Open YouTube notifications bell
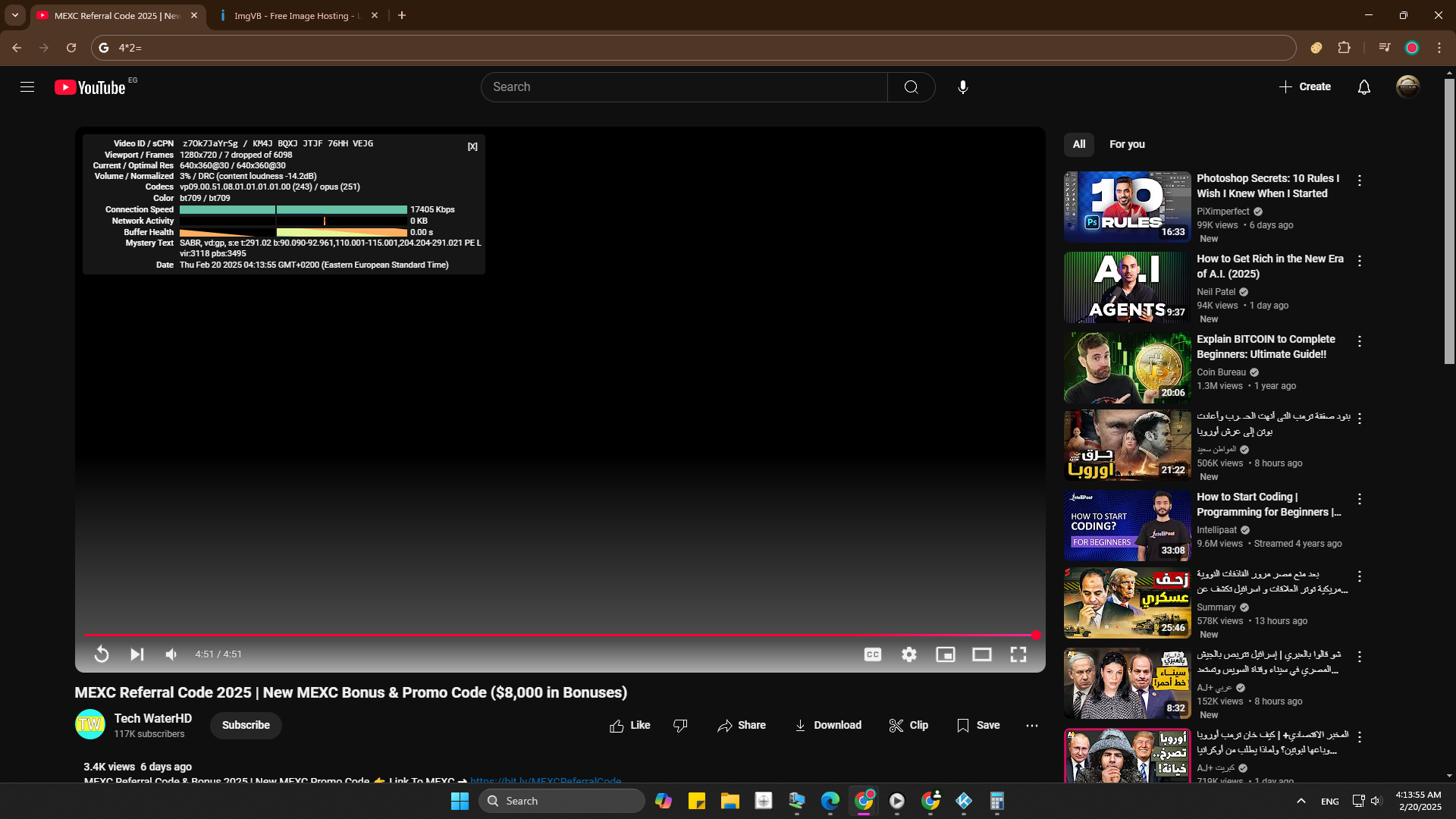Image resolution: width=1456 pixels, height=819 pixels. [x=1363, y=86]
